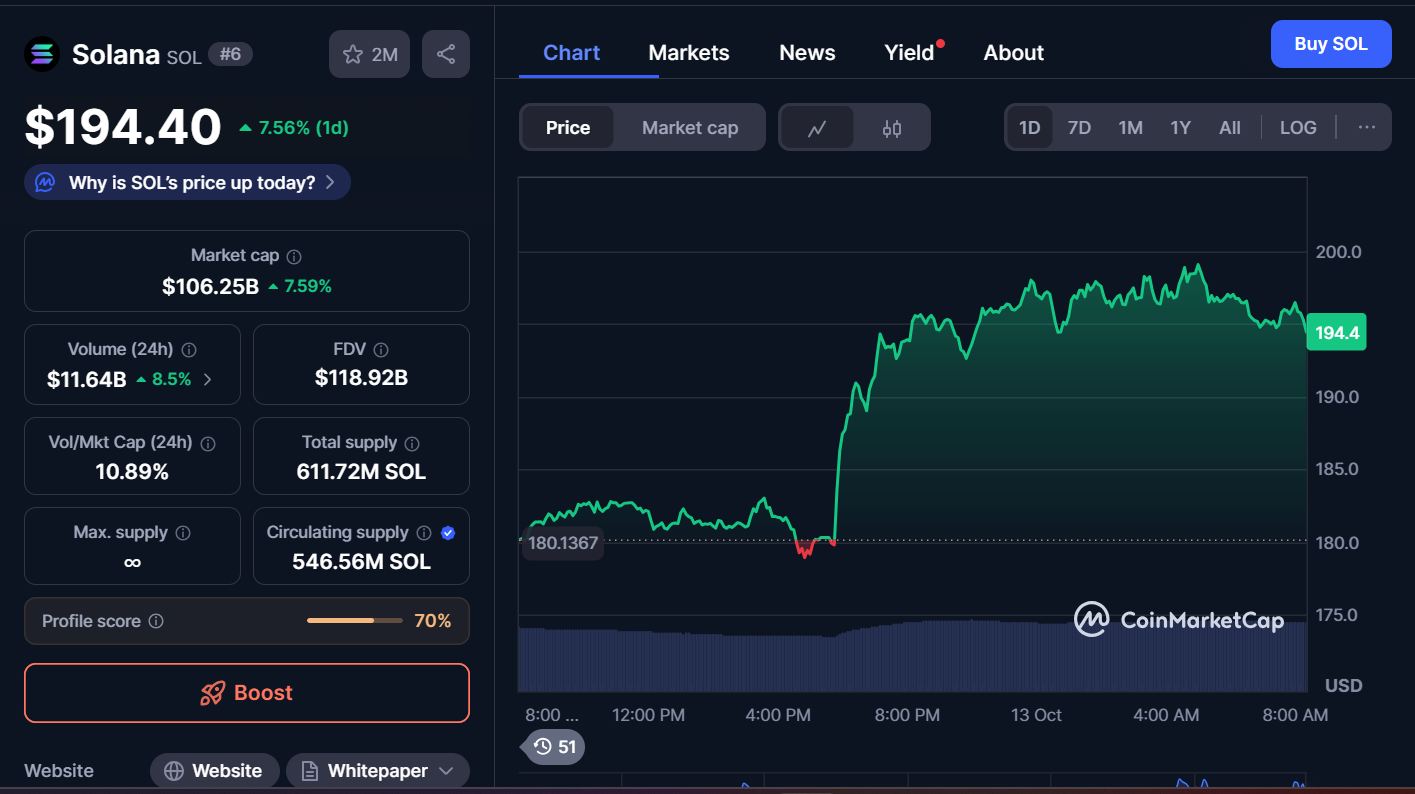Open the Markets tab

689,53
